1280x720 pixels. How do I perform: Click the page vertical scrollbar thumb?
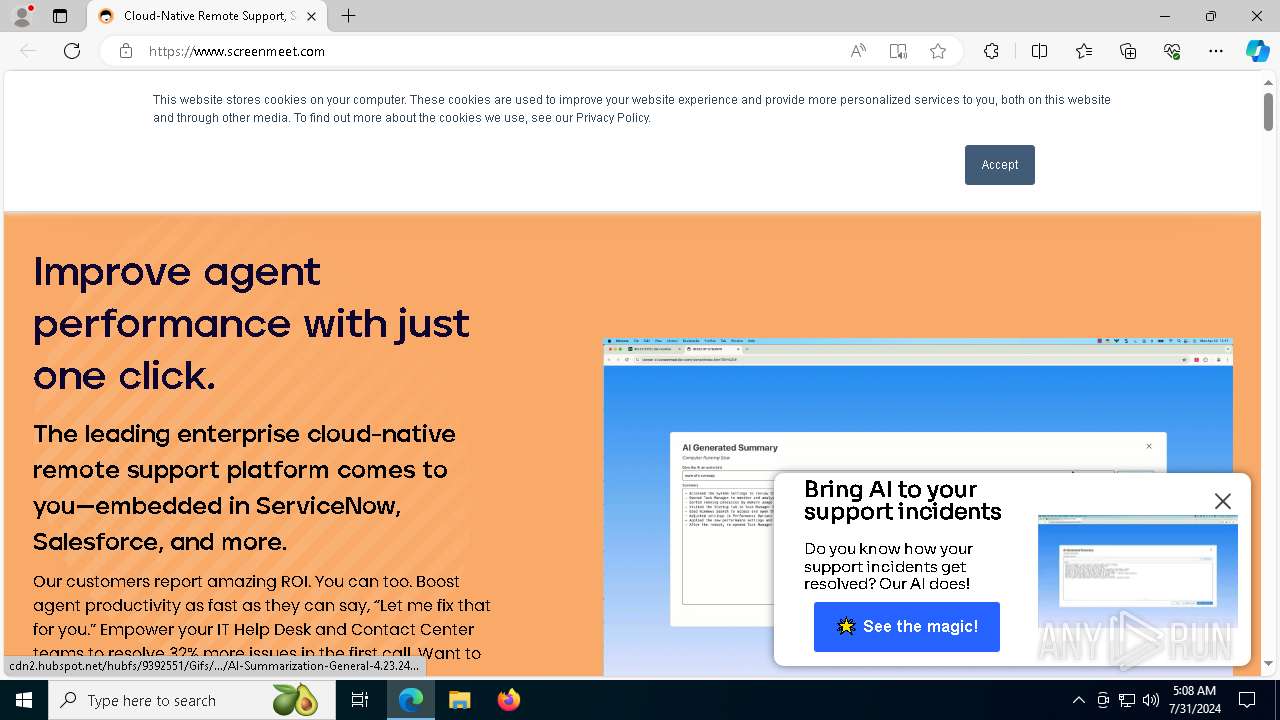click(x=1268, y=112)
